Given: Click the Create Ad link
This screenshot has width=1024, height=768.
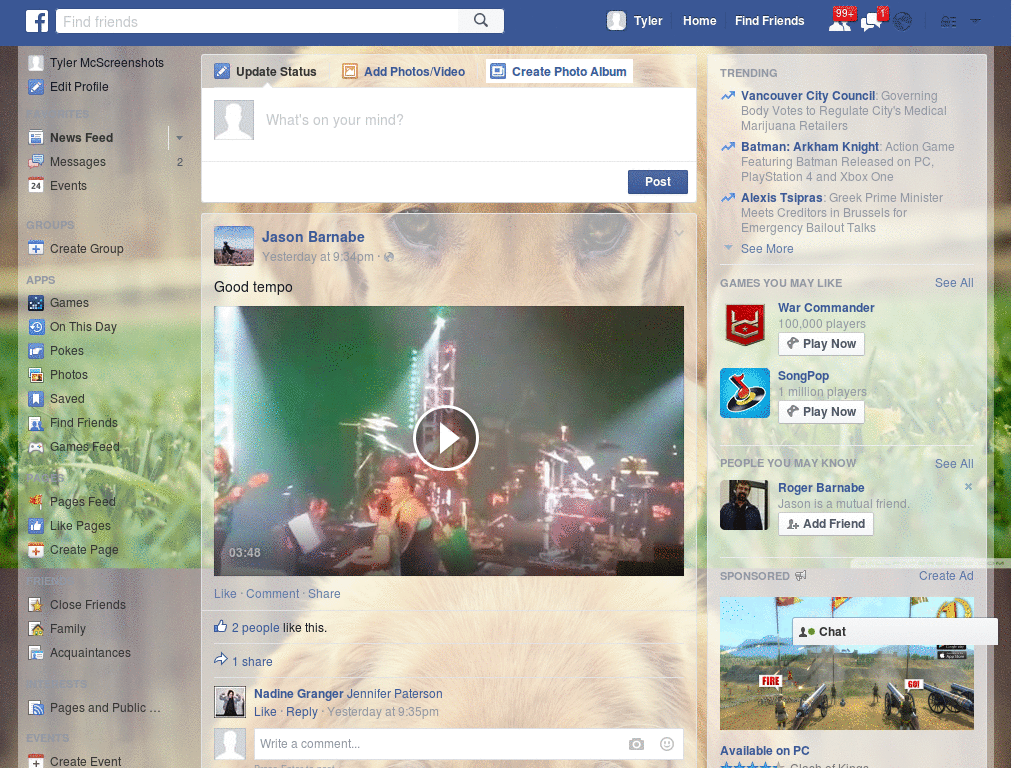Looking at the screenshot, I should 946,576.
